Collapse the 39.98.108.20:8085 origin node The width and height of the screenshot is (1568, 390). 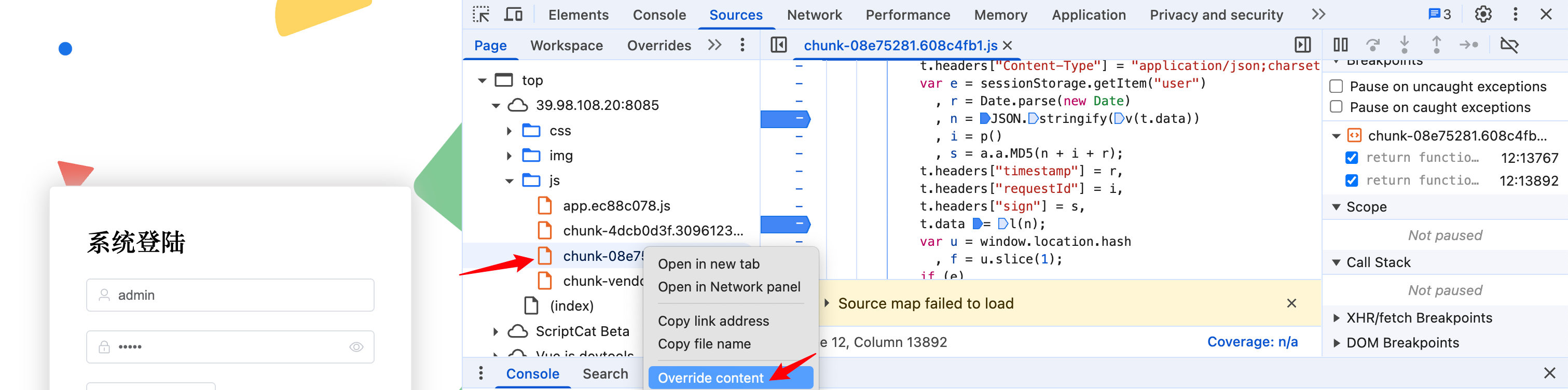(x=496, y=105)
